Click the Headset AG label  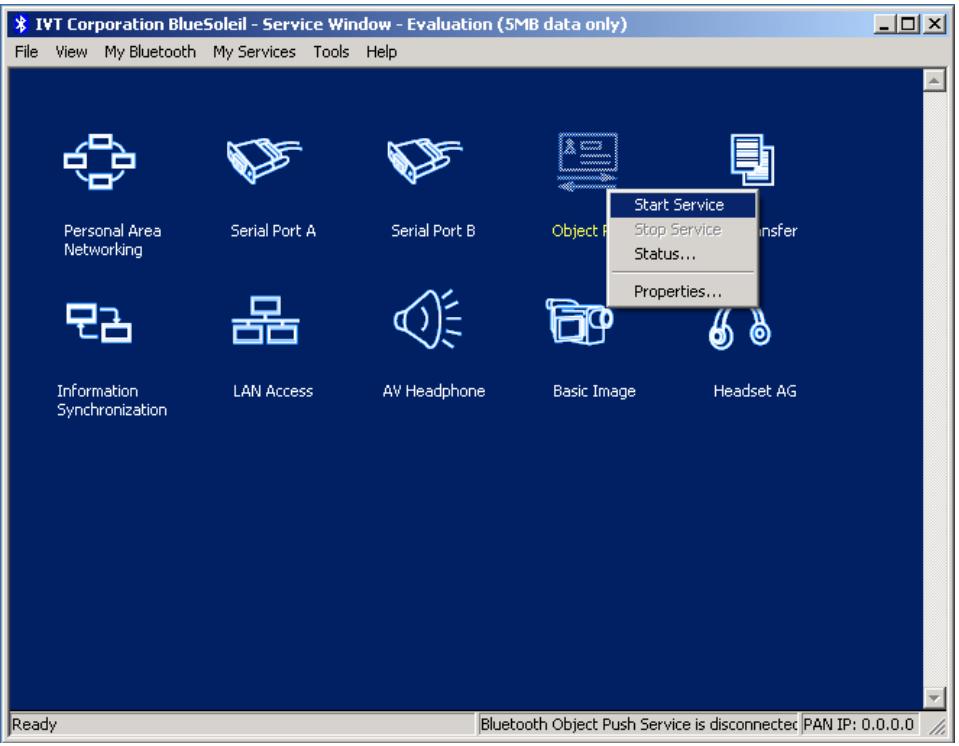(755, 391)
